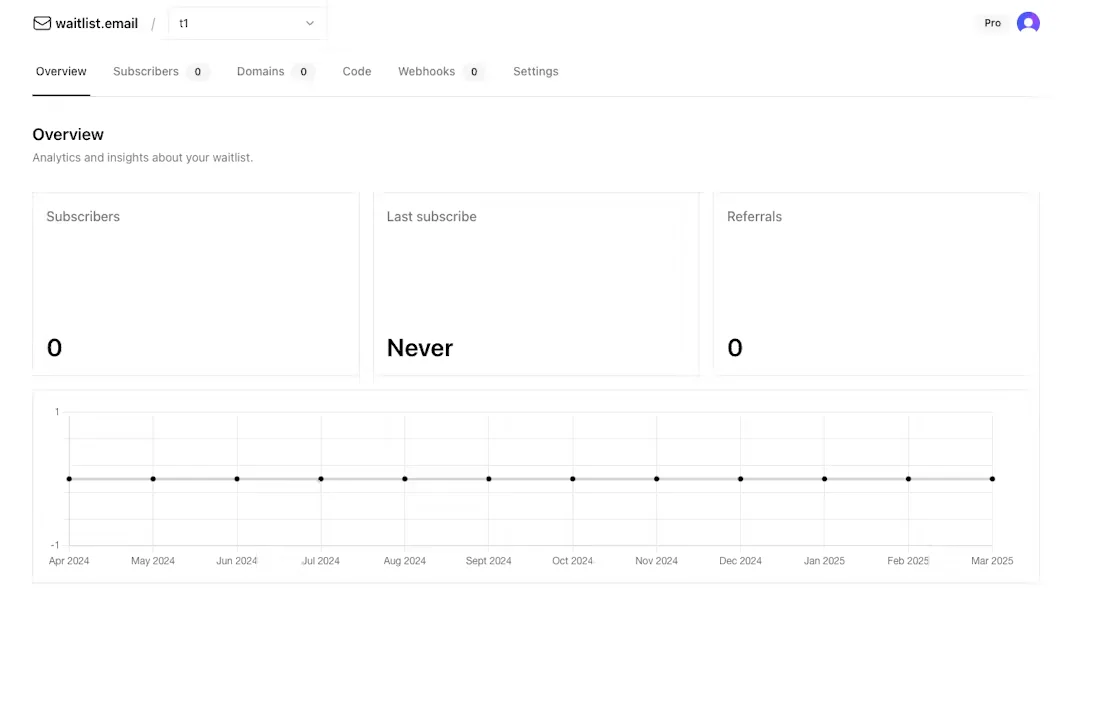This screenshot has height=716, width=1100.
Task: Open the t1 waitlist selector dropdown
Action: (x=246, y=22)
